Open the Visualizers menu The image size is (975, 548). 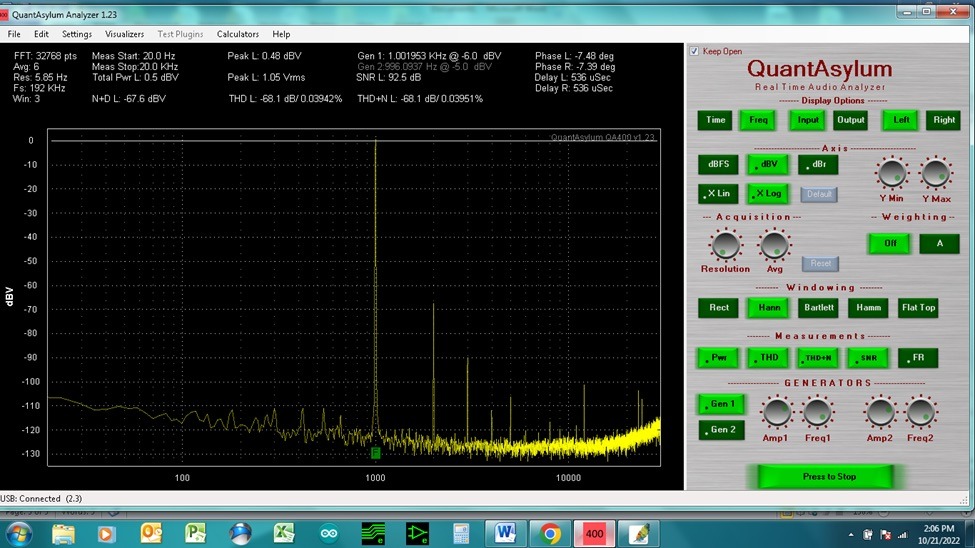click(124, 34)
